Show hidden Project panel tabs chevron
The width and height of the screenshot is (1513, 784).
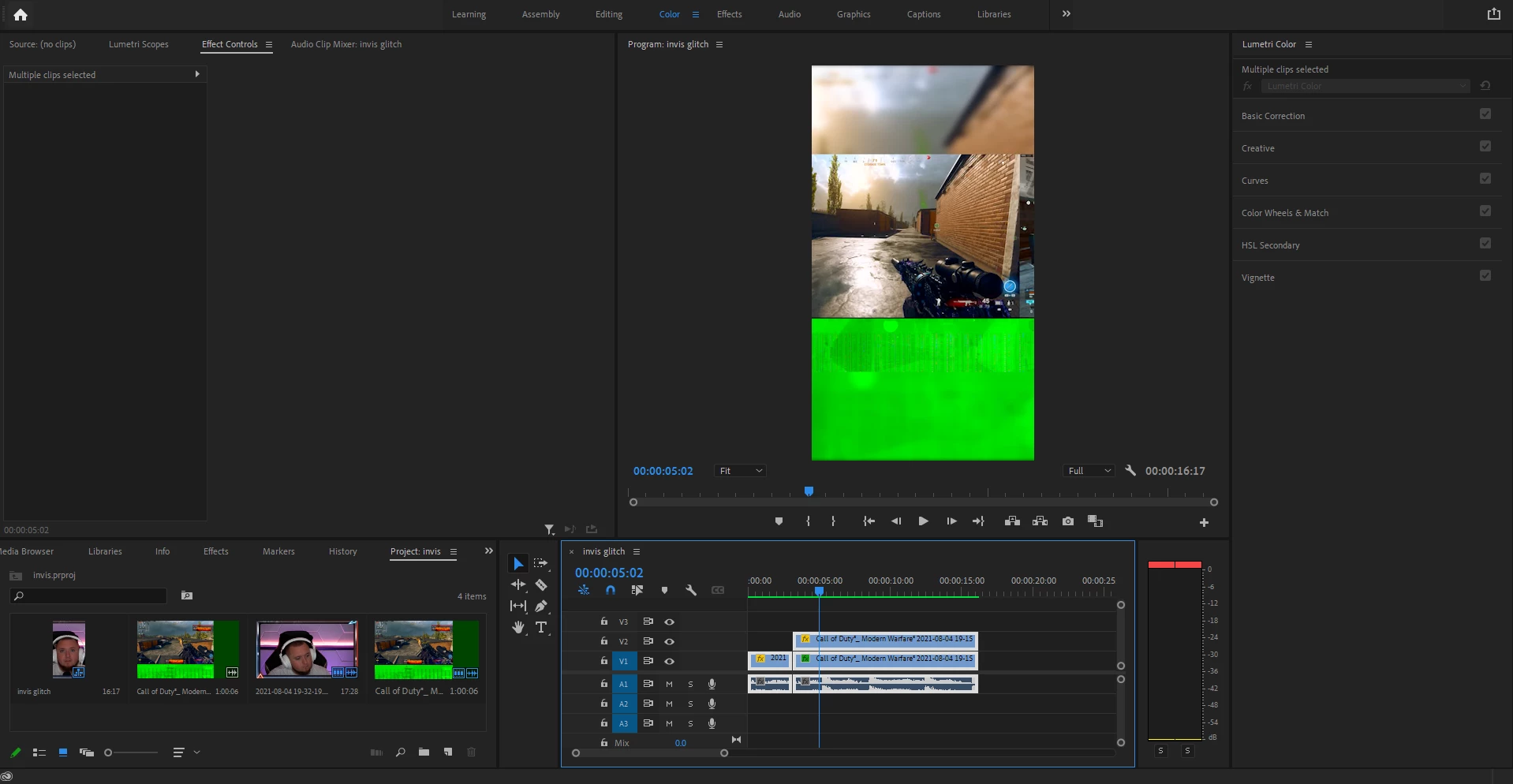[x=488, y=551]
